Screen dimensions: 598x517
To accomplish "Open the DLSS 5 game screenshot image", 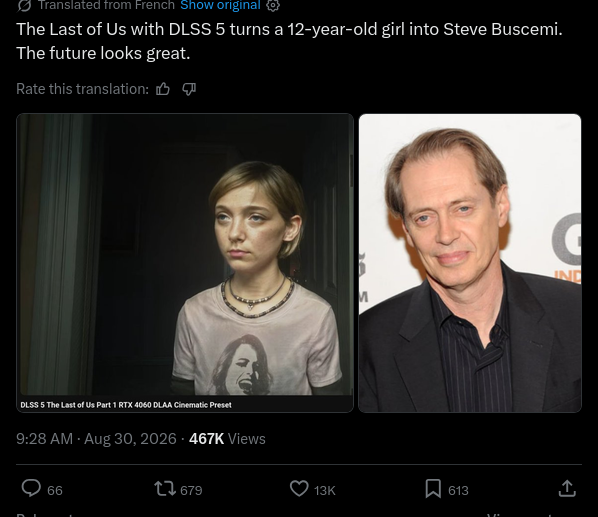I will pyautogui.click(x=185, y=263).
